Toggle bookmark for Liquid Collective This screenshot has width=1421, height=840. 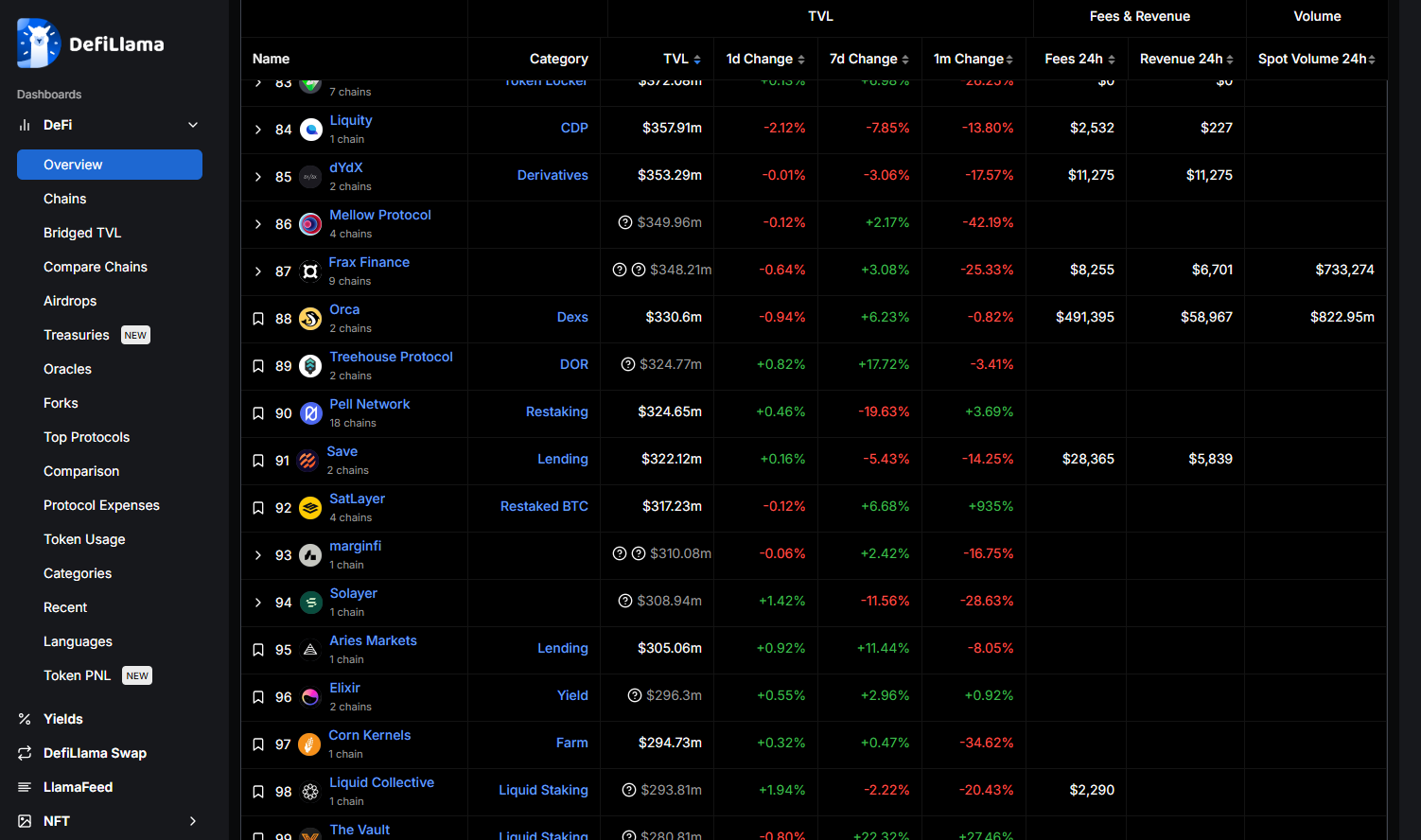[x=258, y=792]
